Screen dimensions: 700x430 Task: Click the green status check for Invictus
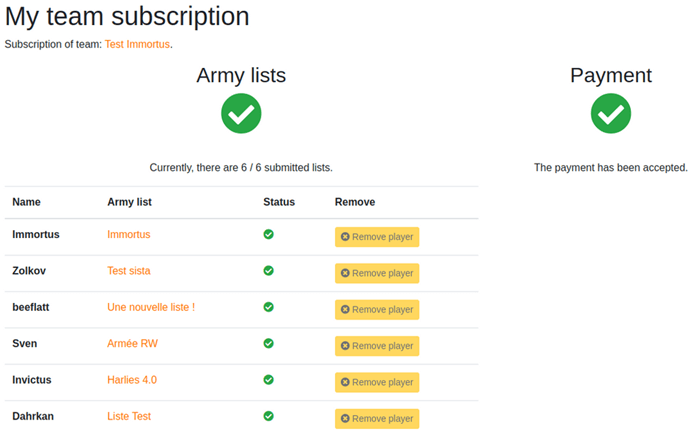(268, 379)
